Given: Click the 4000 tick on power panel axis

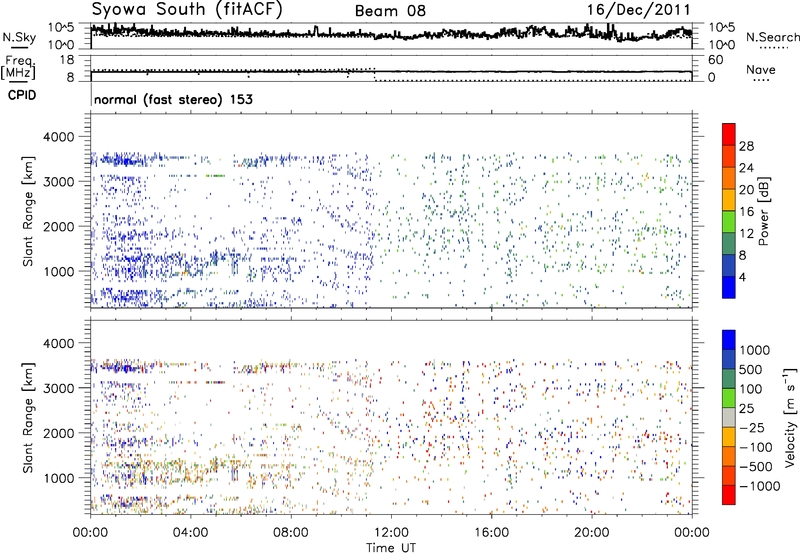Looking at the screenshot, I should tap(59, 137).
